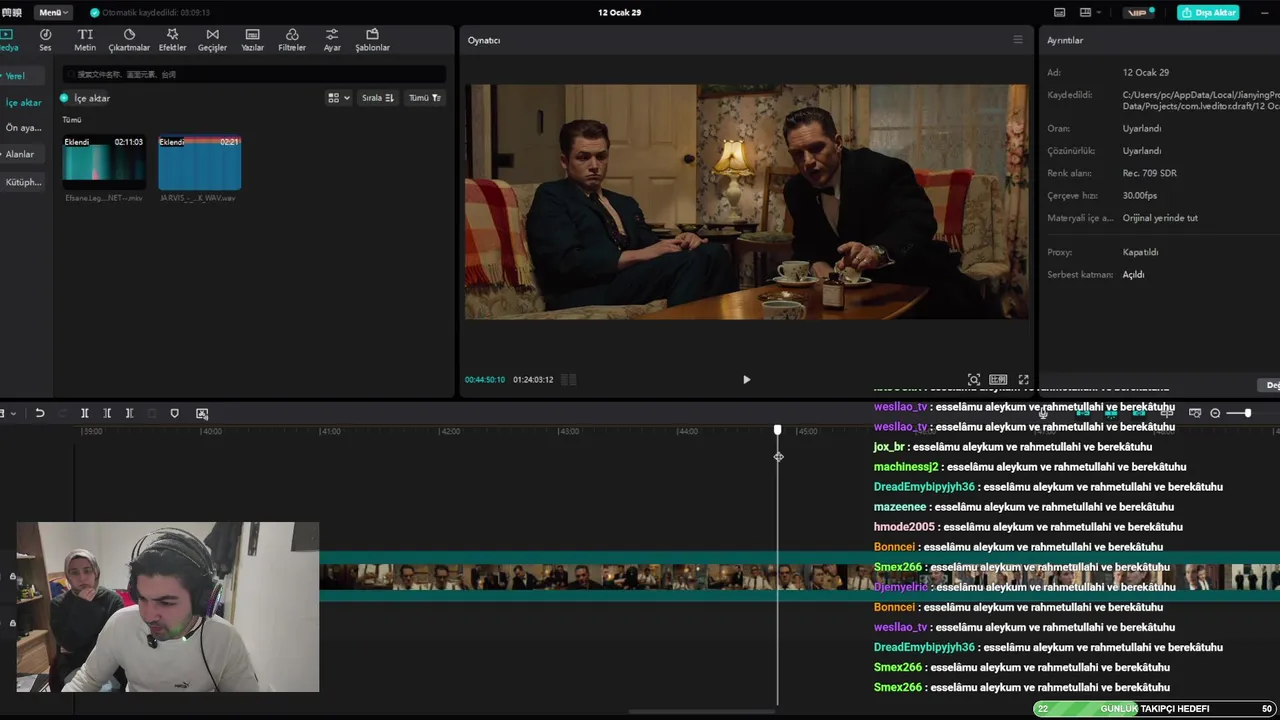Select Ön ayarlar sidebar item

pos(23,128)
